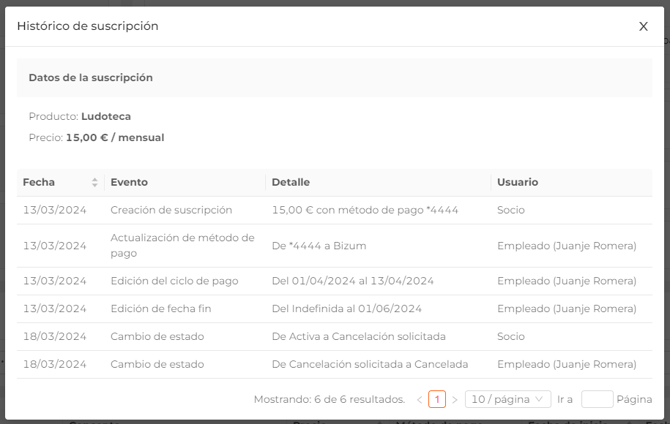Click the 'De Activa a Cancelación solicitada' detail
Image resolution: width=670 pixels, height=424 pixels.
tap(358, 337)
